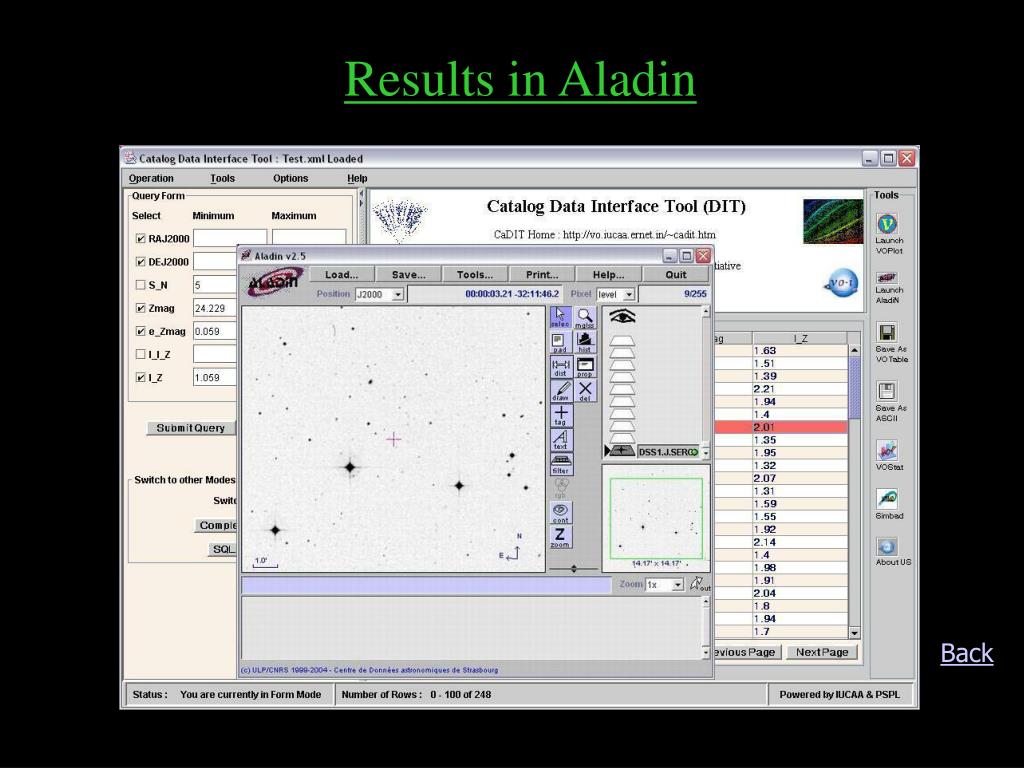Image resolution: width=1024 pixels, height=768 pixels.
Task: Click the Zoom out rocket icon
Action: coord(697,583)
